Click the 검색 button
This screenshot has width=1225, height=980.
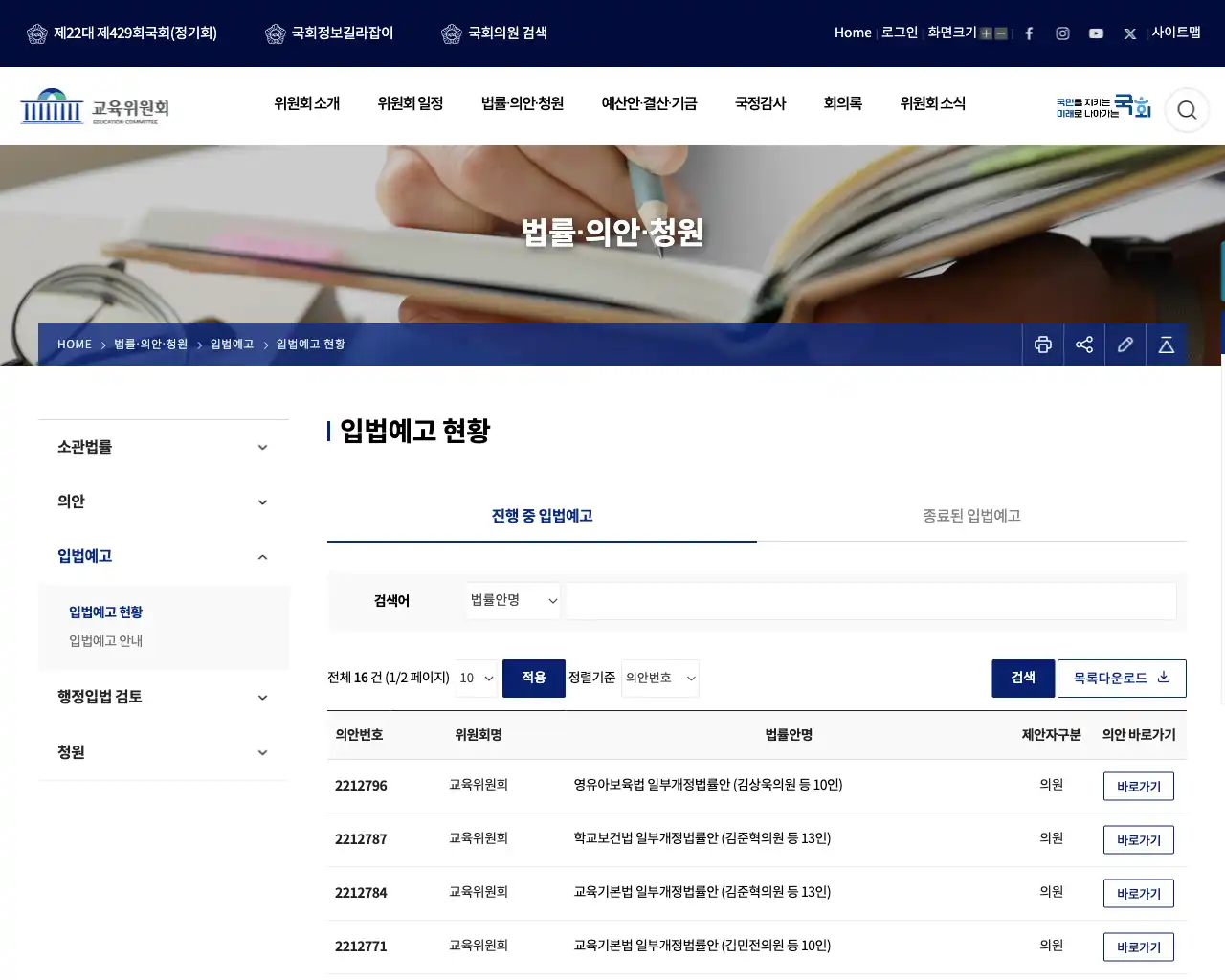point(1023,679)
